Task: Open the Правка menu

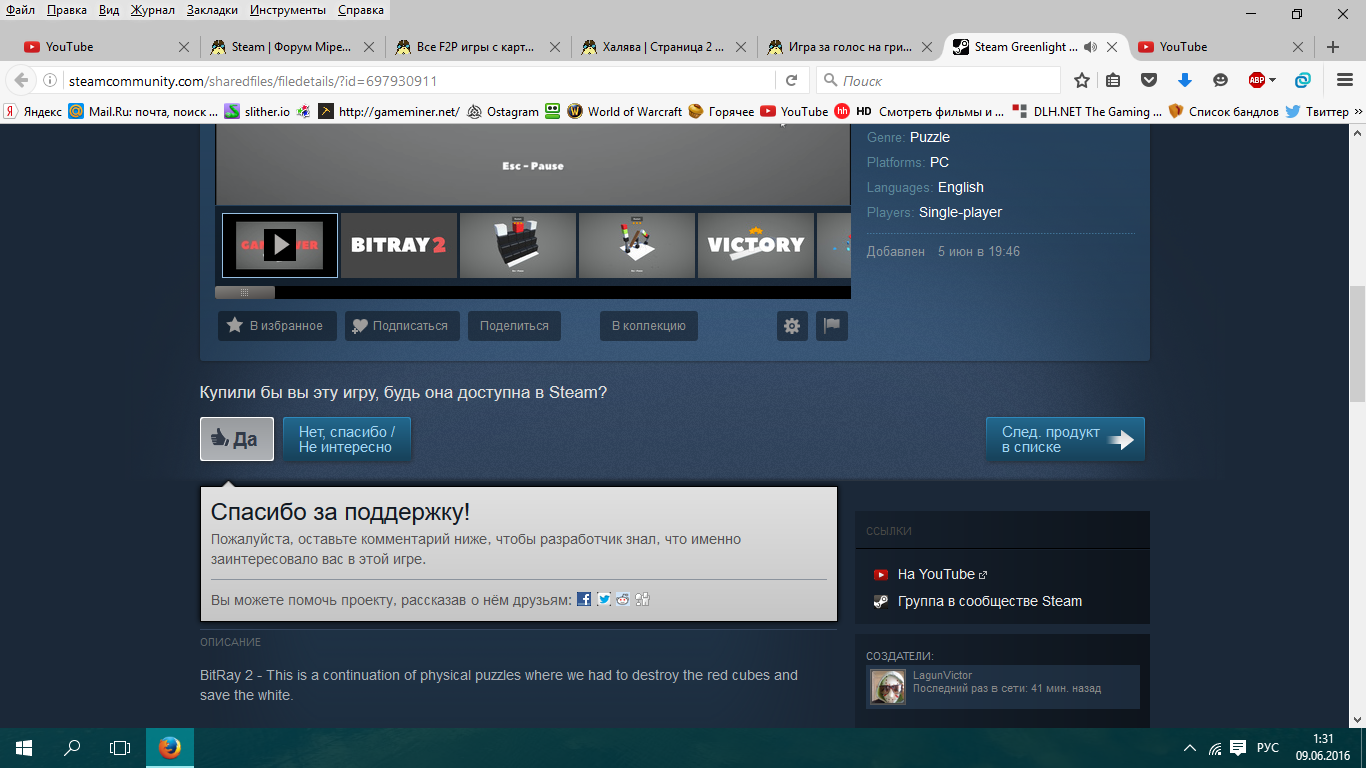Action: pyautogui.click(x=66, y=10)
